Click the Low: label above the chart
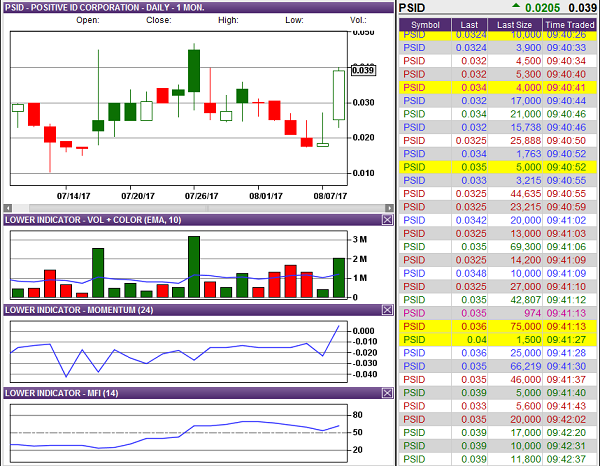The width and height of the screenshot is (600, 466). [x=294, y=20]
